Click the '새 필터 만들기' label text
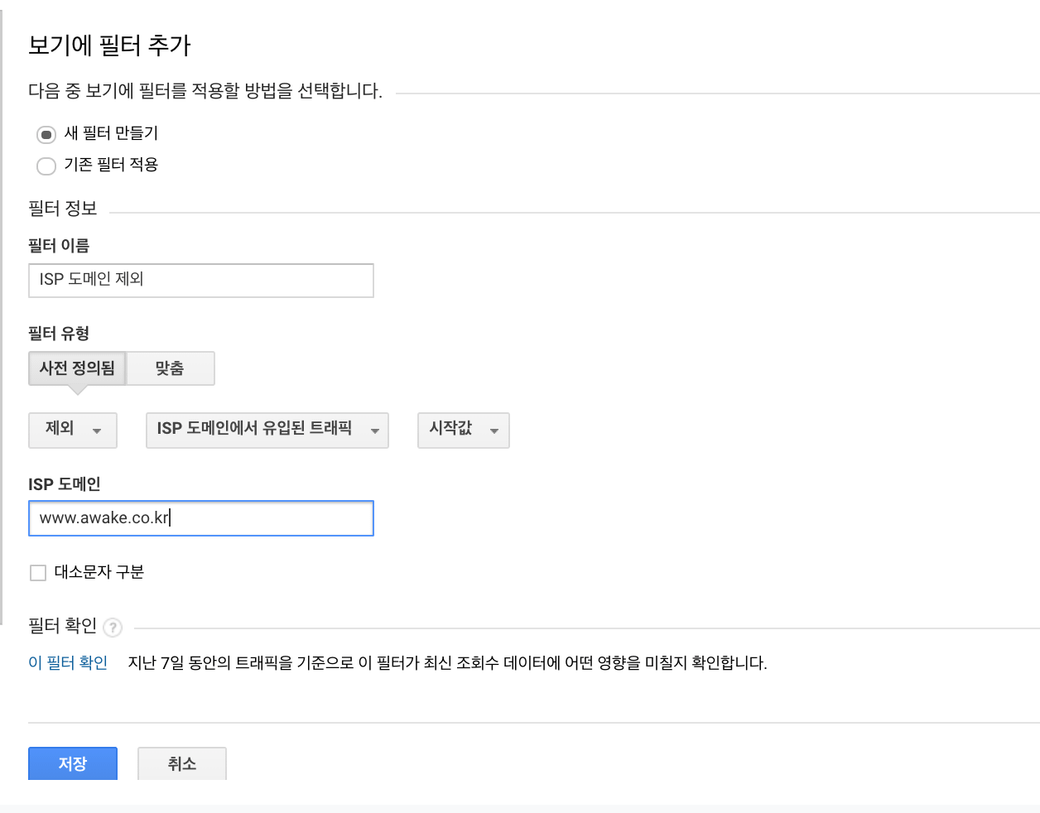1040x813 pixels. 111,133
